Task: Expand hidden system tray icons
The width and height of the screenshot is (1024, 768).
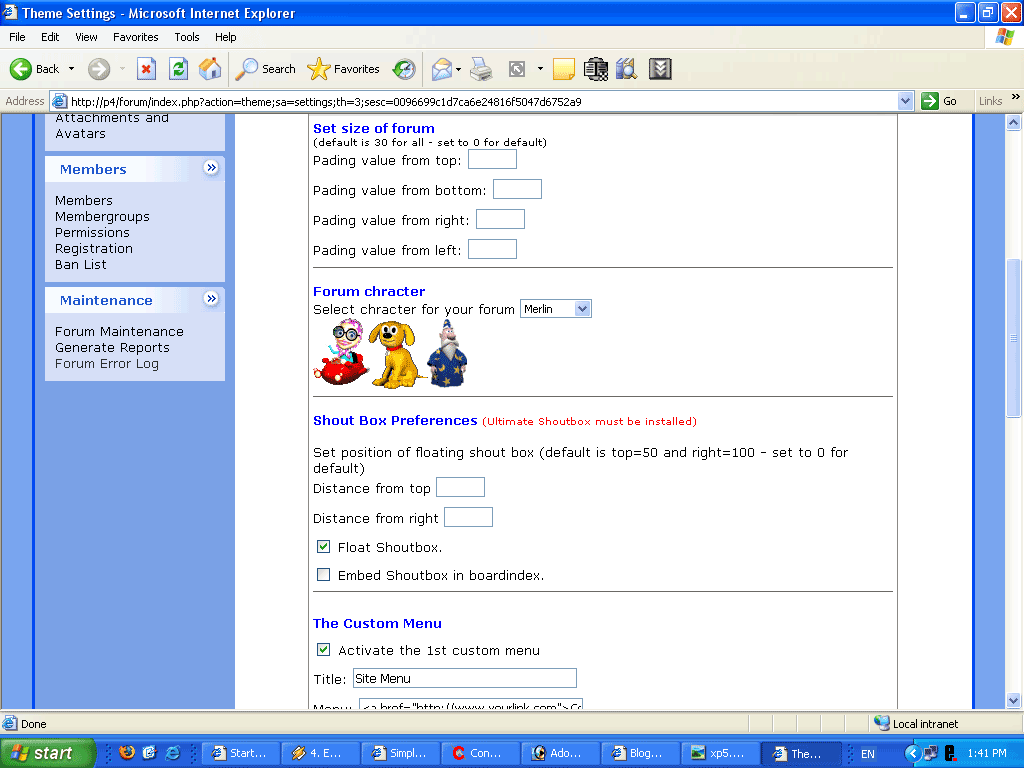Action: point(912,753)
